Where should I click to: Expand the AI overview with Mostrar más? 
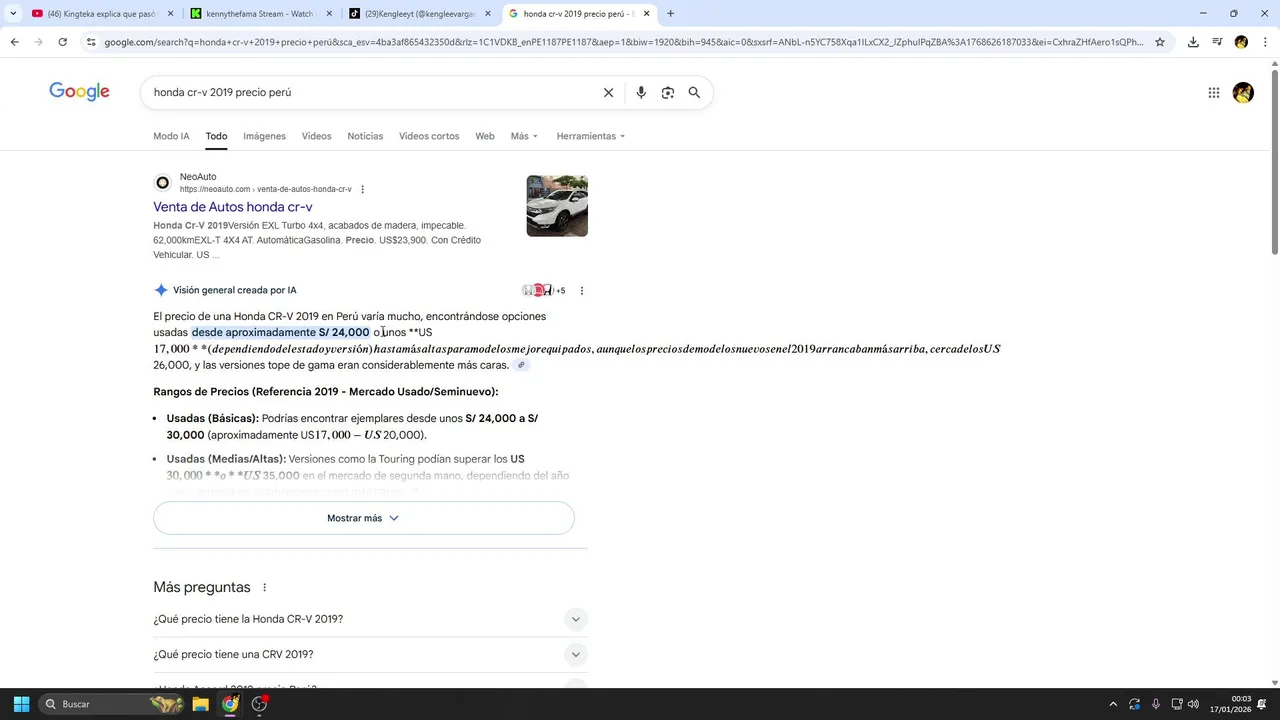click(x=364, y=518)
